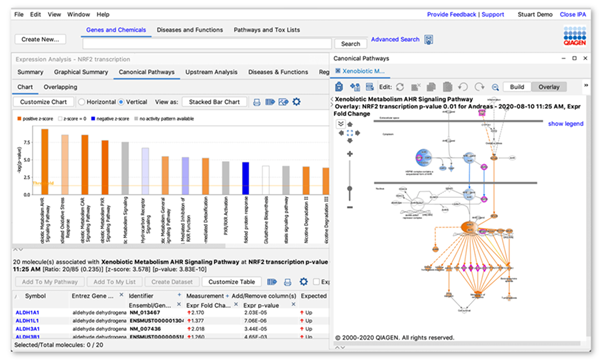Open the Window menu
This screenshot has width=600, height=360.
pyautogui.click(x=78, y=15)
